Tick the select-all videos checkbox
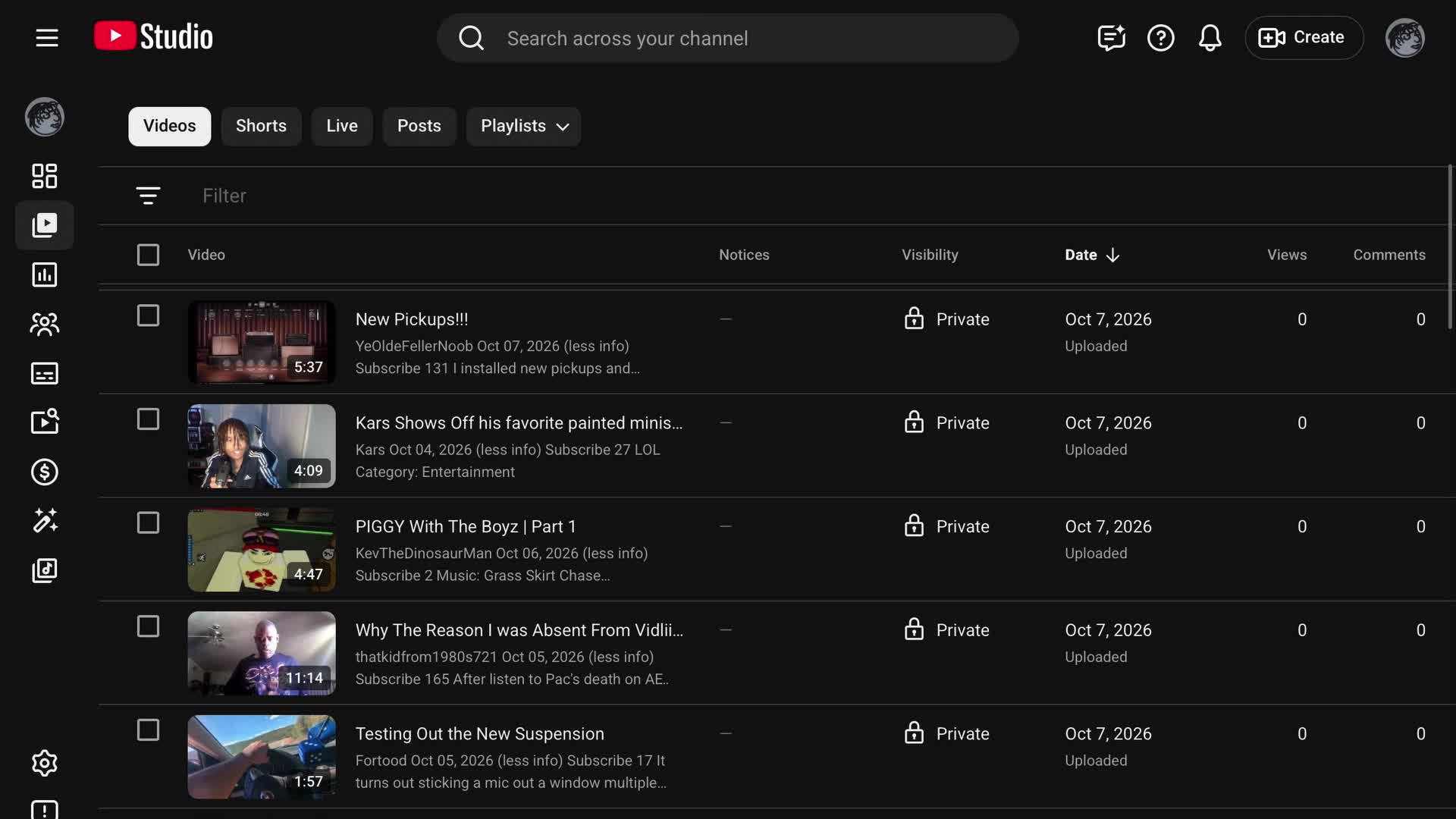 tap(148, 255)
